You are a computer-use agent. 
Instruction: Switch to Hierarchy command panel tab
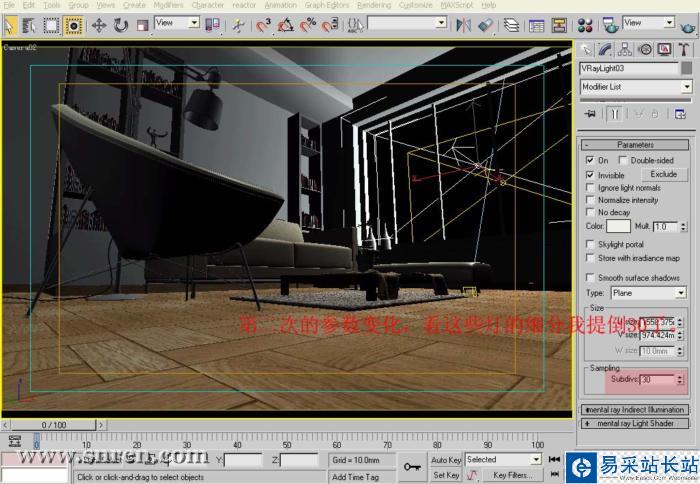tap(625, 50)
